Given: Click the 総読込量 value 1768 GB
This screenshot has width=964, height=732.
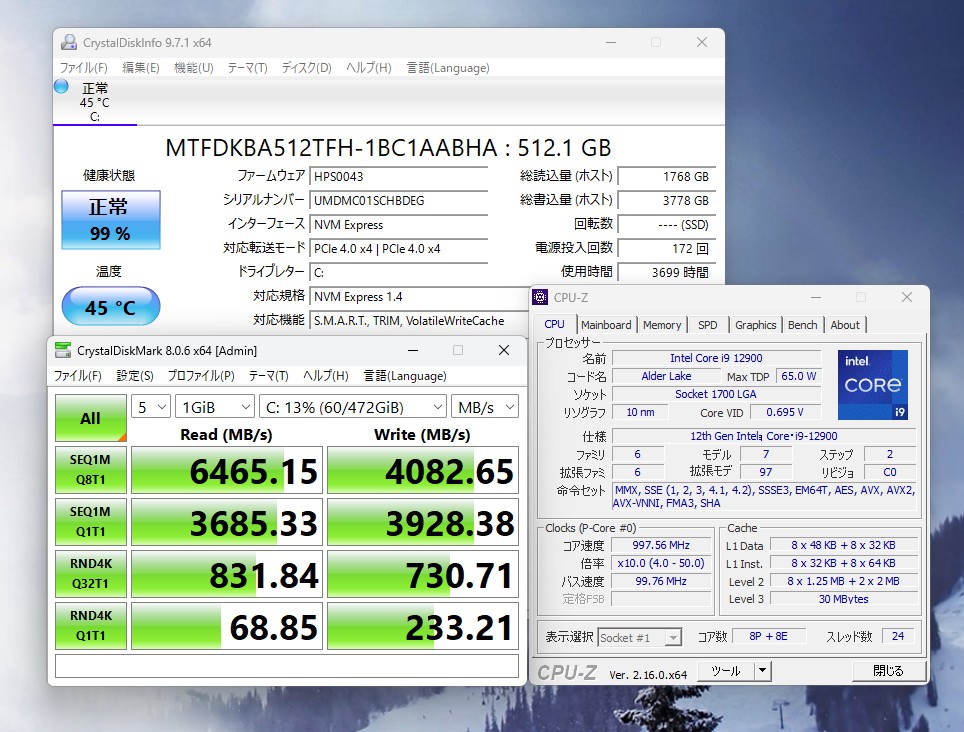Looking at the screenshot, I should click(666, 176).
